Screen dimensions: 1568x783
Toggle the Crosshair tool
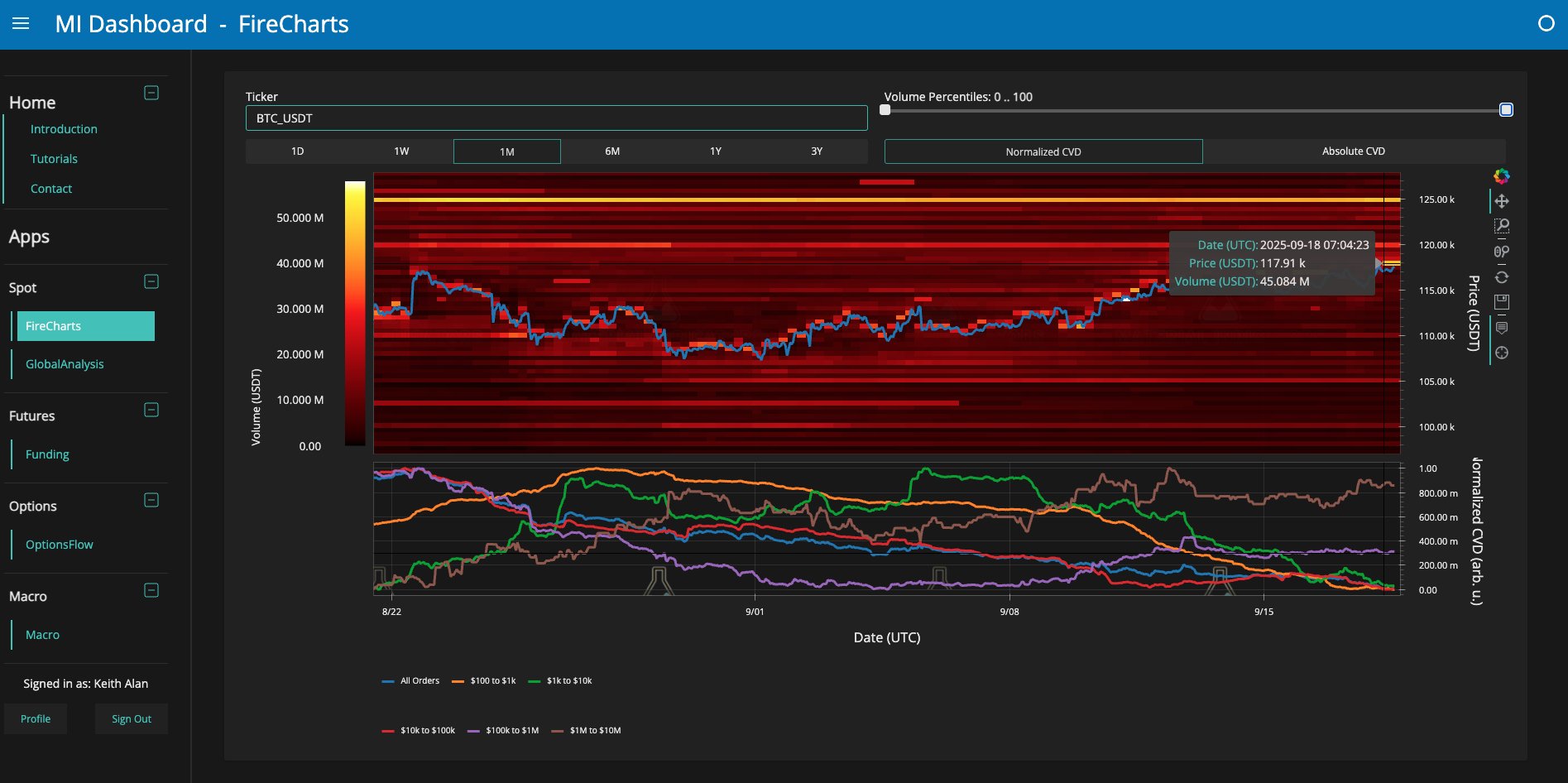pos(1501,353)
